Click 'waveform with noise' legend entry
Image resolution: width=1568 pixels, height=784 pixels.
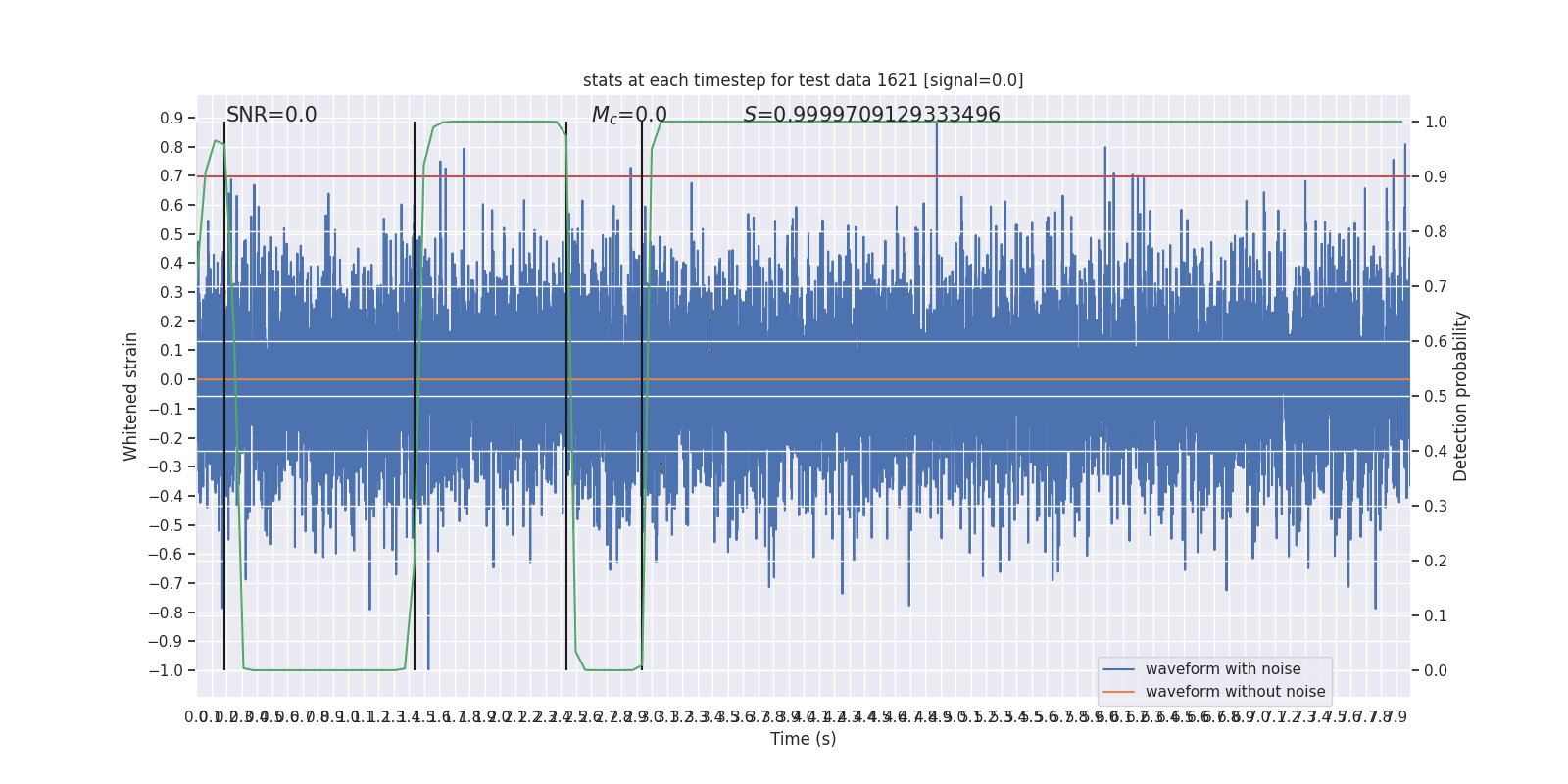point(1223,669)
